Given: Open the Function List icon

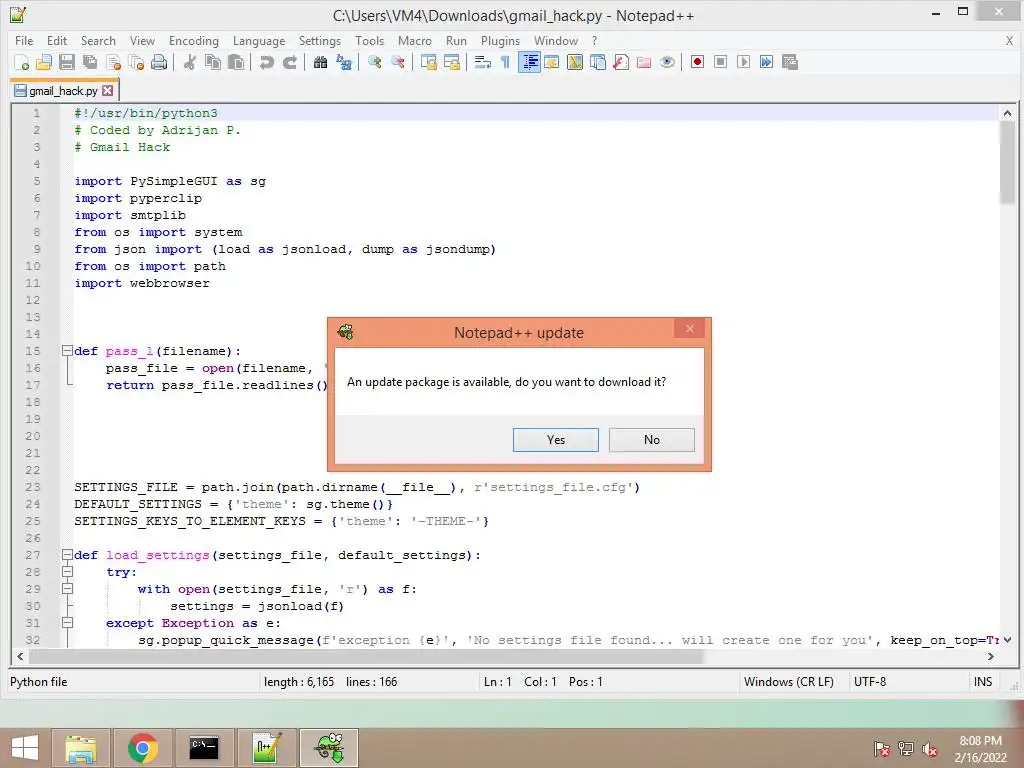Looking at the screenshot, I should point(621,62).
